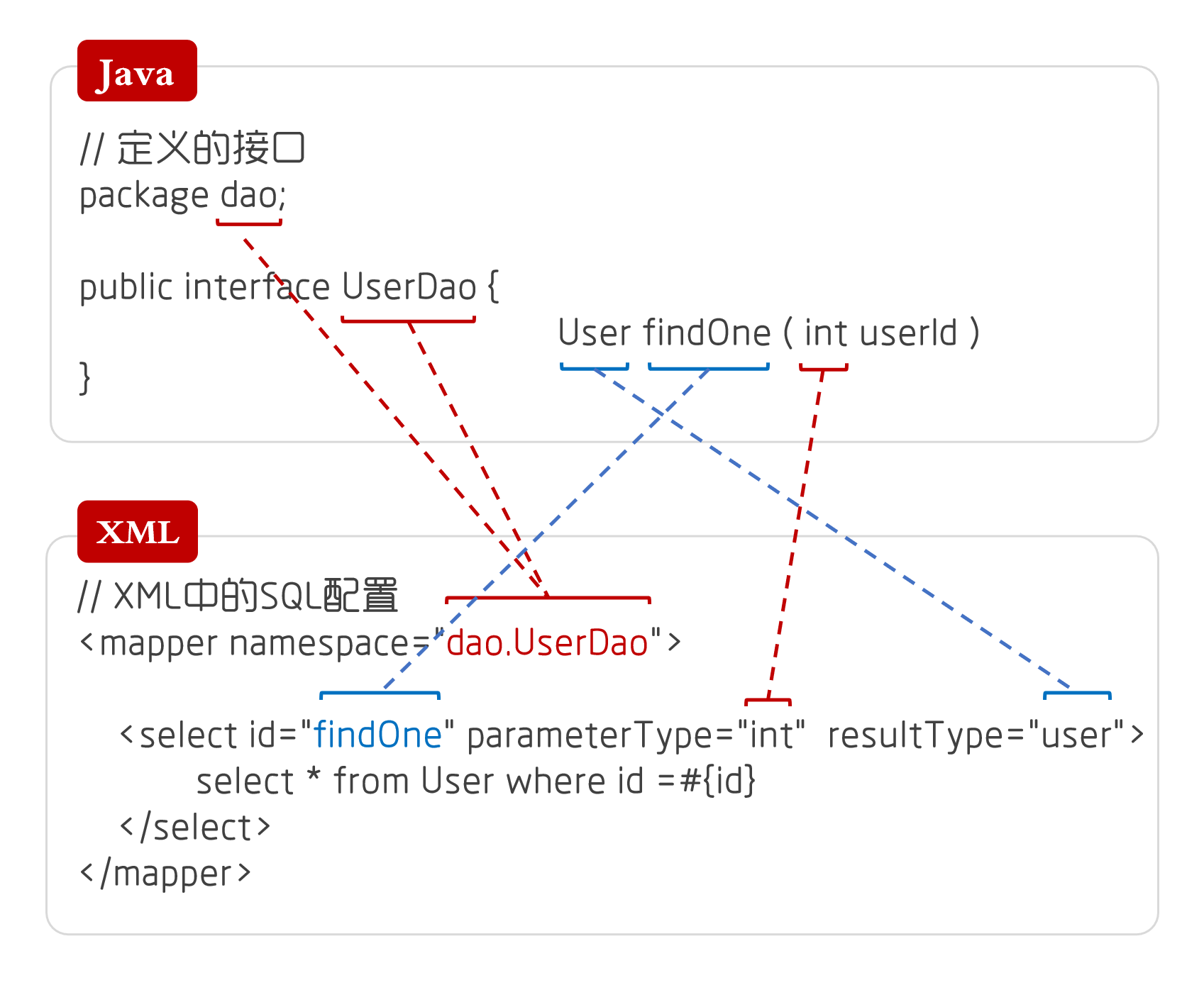Image resolution: width=1204 pixels, height=985 pixels.
Task: Click the int parameter type in Java
Action: [825, 333]
